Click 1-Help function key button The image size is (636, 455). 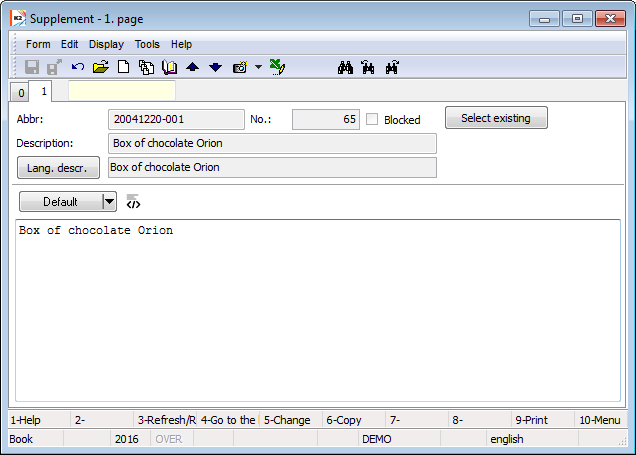pyautogui.click(x=39, y=420)
